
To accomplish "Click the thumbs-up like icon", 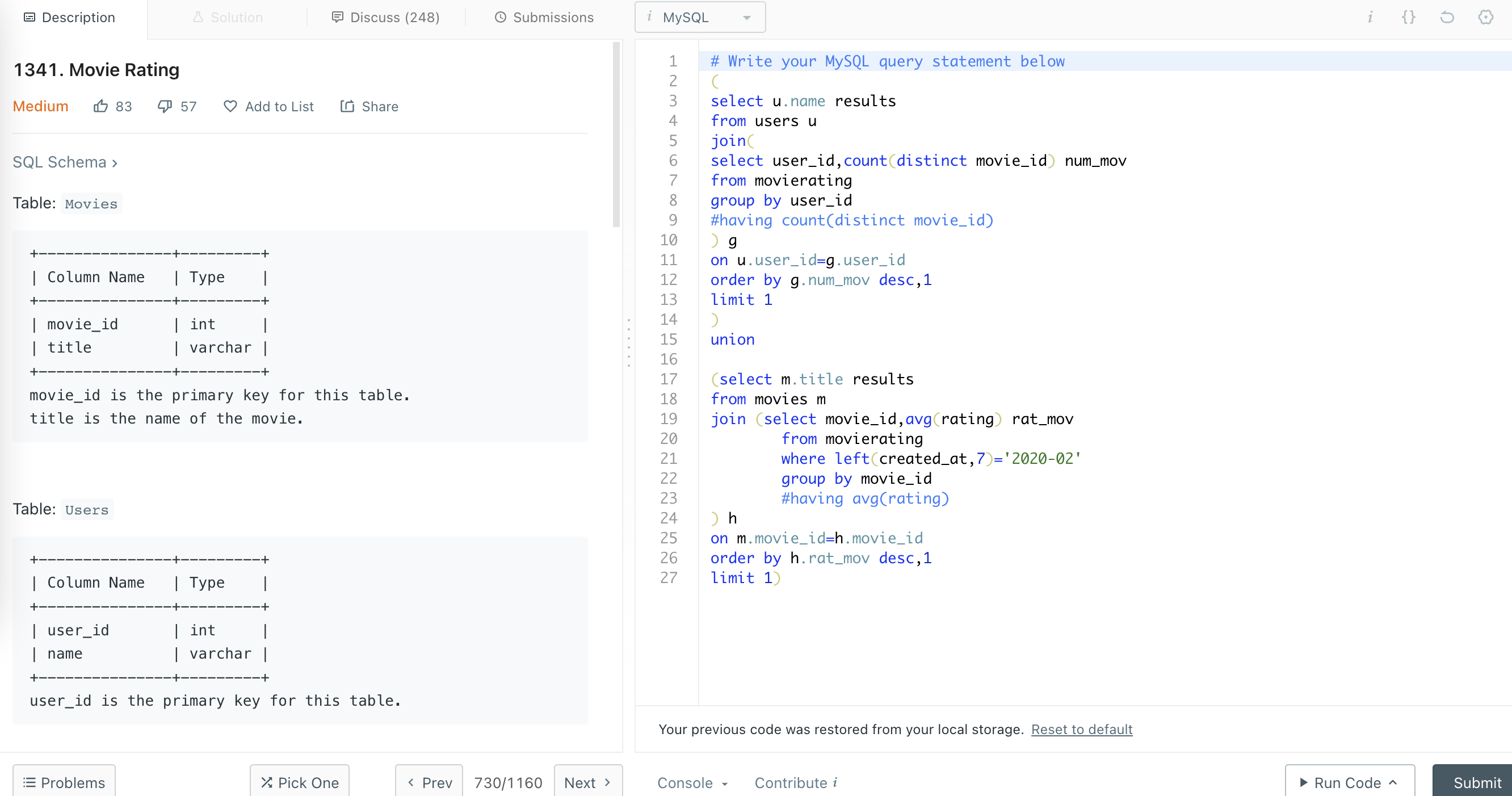I will 101,106.
